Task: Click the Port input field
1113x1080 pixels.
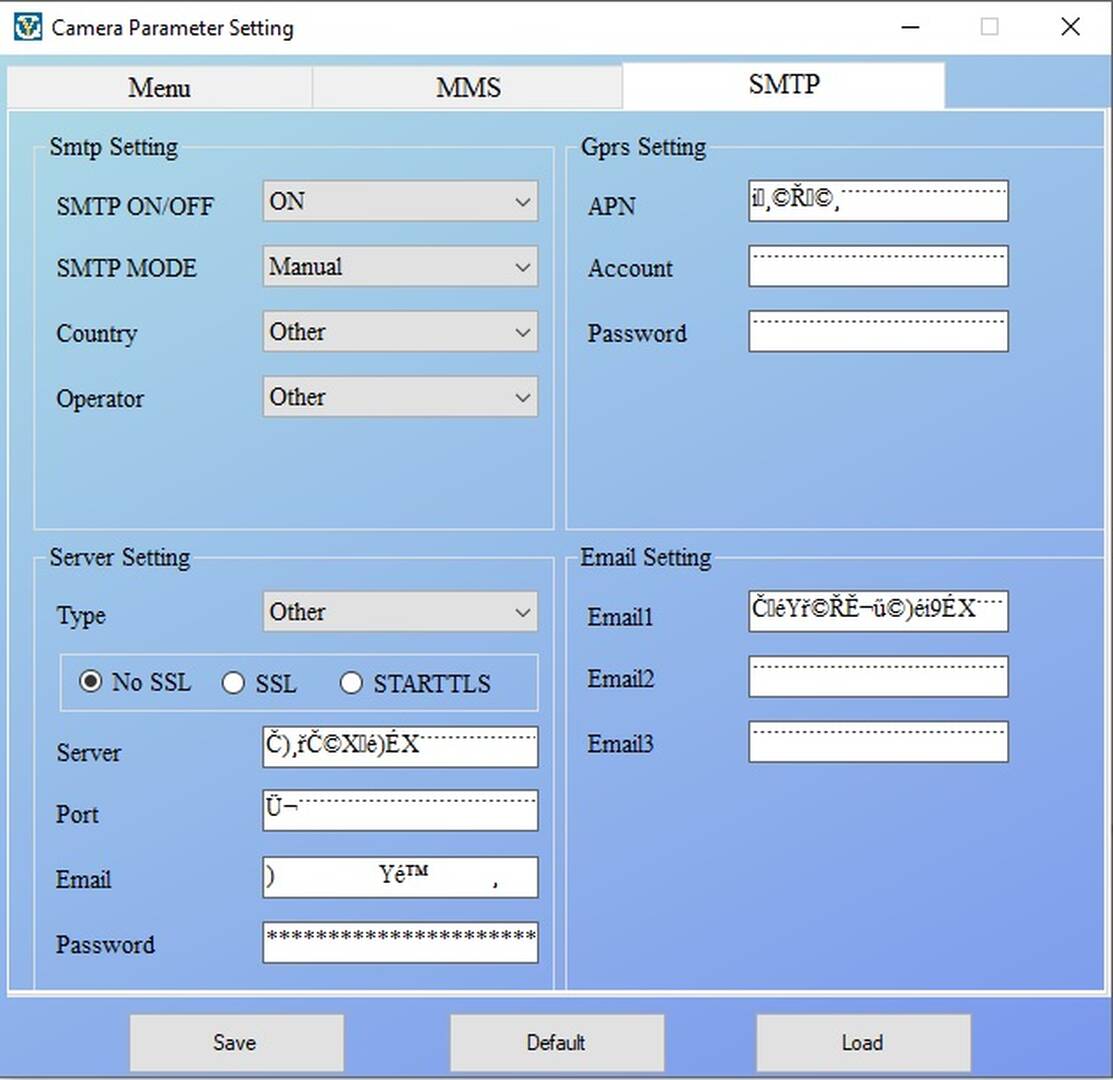Action: pyautogui.click(x=400, y=811)
